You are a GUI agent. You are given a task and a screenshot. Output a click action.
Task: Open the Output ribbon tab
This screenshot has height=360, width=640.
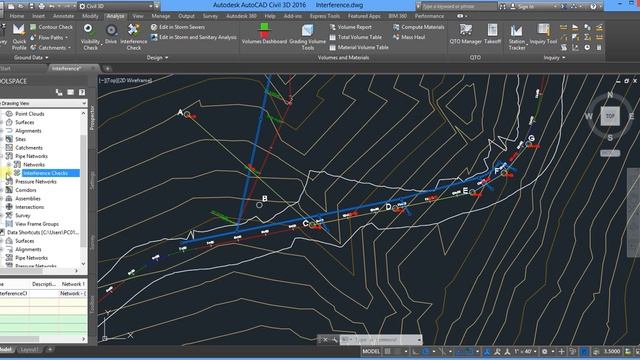point(186,16)
